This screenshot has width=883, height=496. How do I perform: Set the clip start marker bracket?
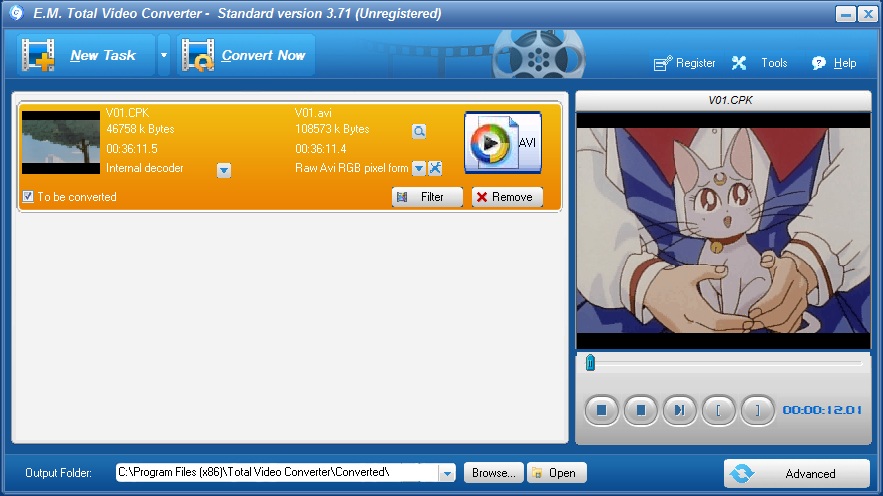[x=719, y=410]
